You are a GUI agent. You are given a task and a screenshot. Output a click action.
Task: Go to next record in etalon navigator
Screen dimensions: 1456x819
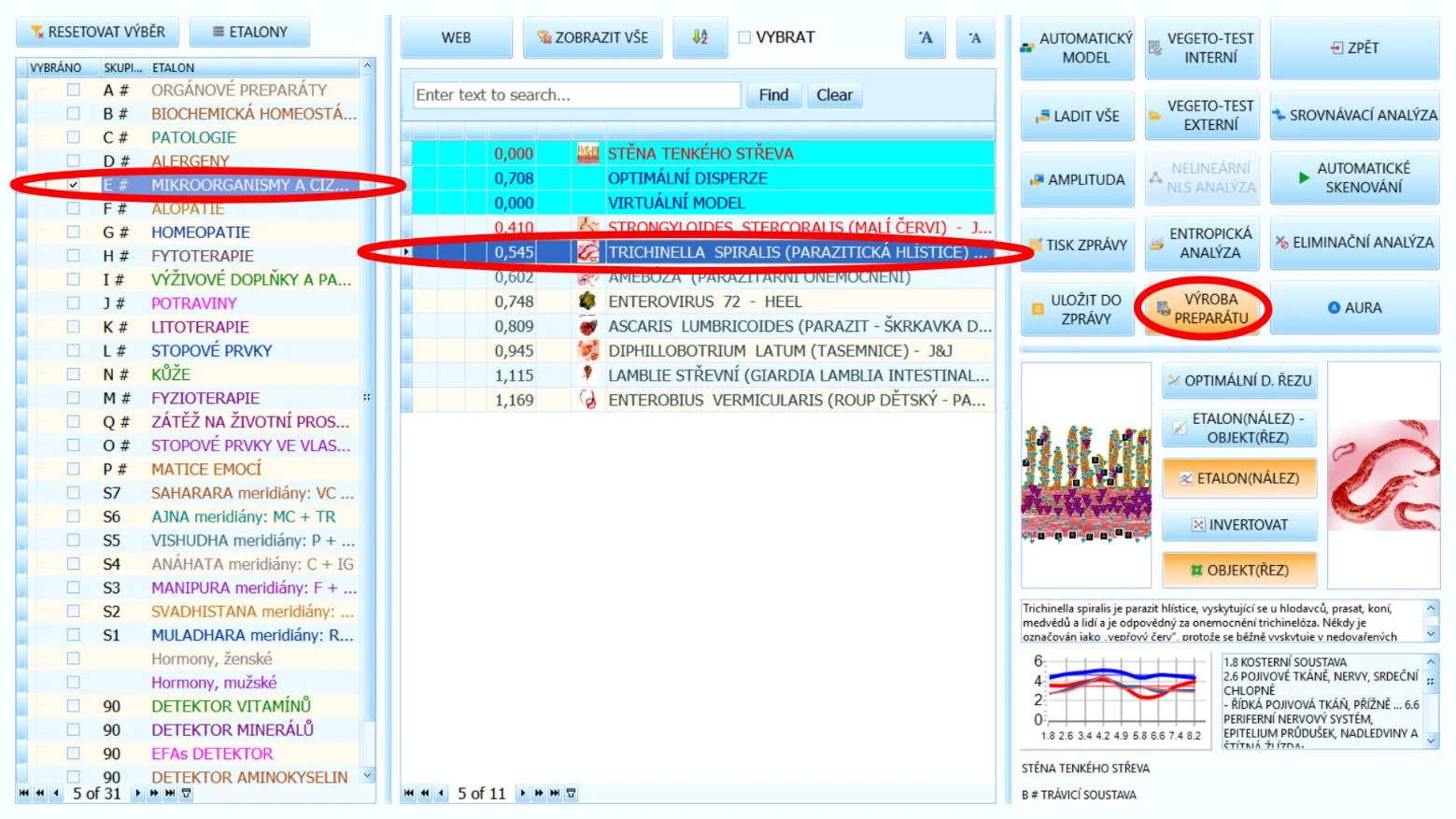coord(138,793)
